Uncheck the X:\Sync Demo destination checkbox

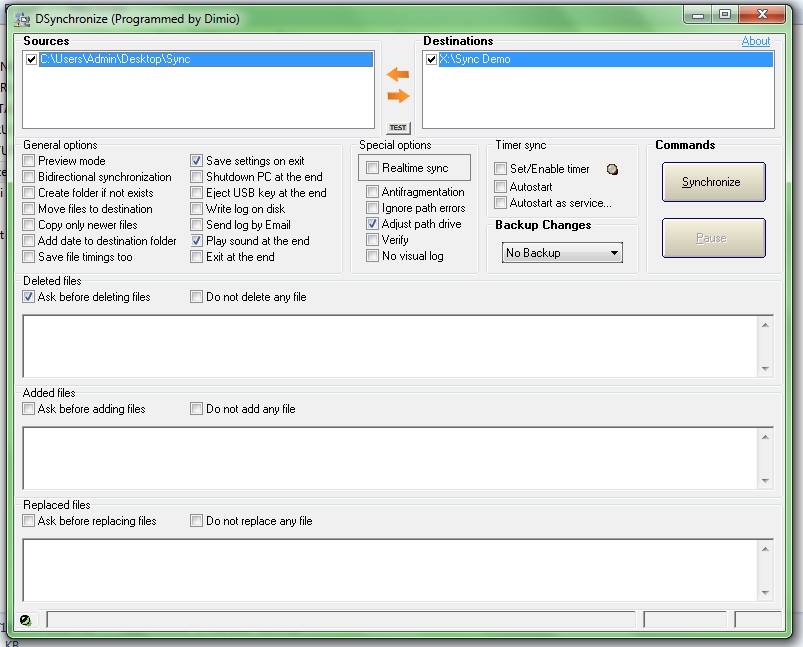click(431, 59)
